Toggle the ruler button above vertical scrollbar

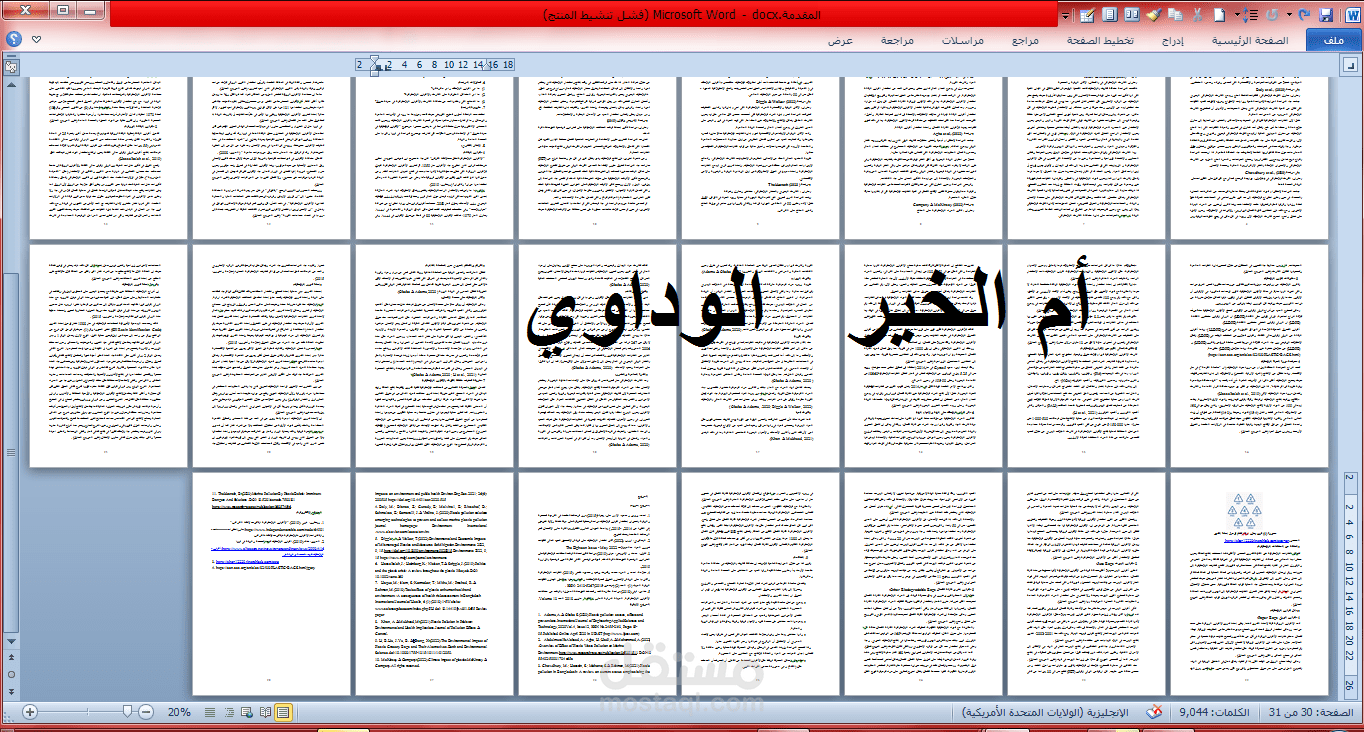11,68
